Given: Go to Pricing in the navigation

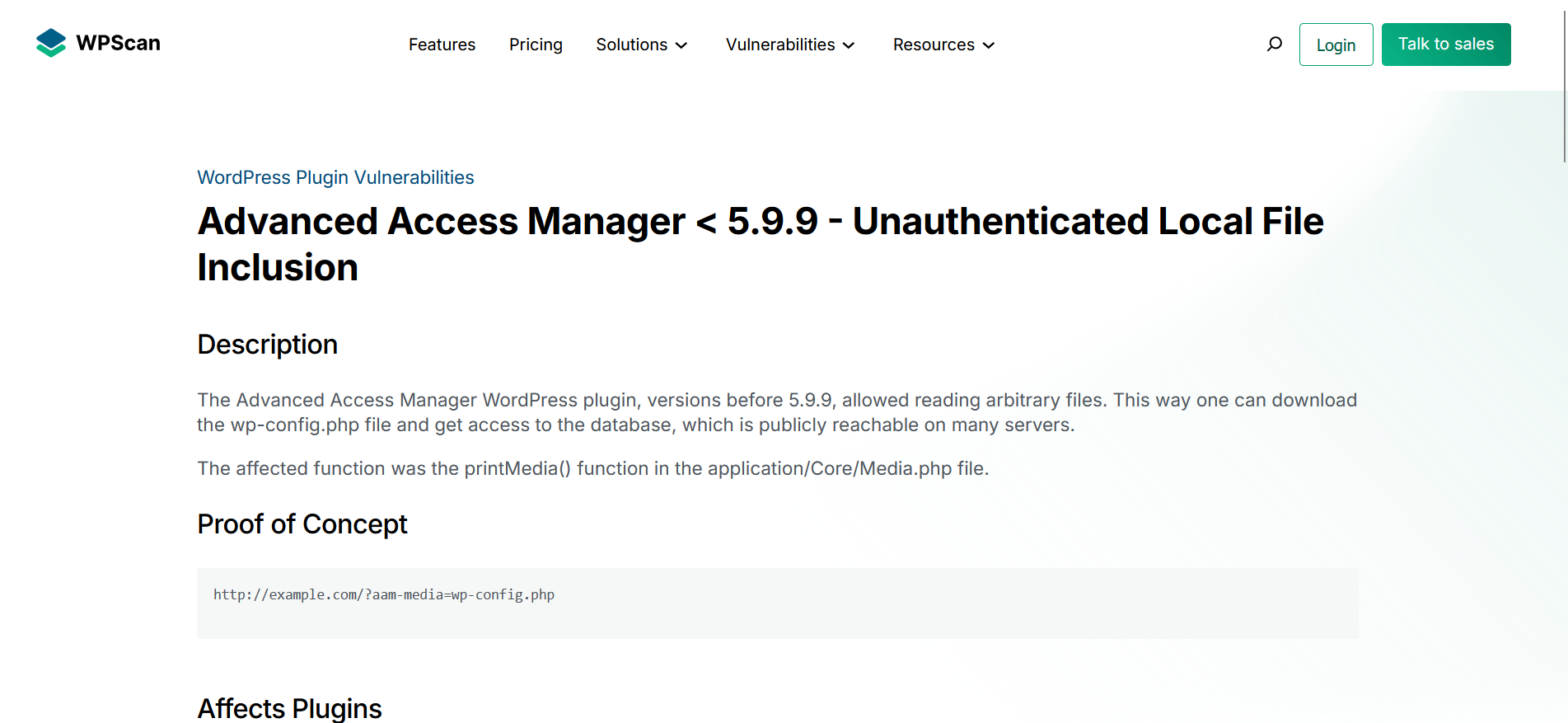Looking at the screenshot, I should pos(536,45).
